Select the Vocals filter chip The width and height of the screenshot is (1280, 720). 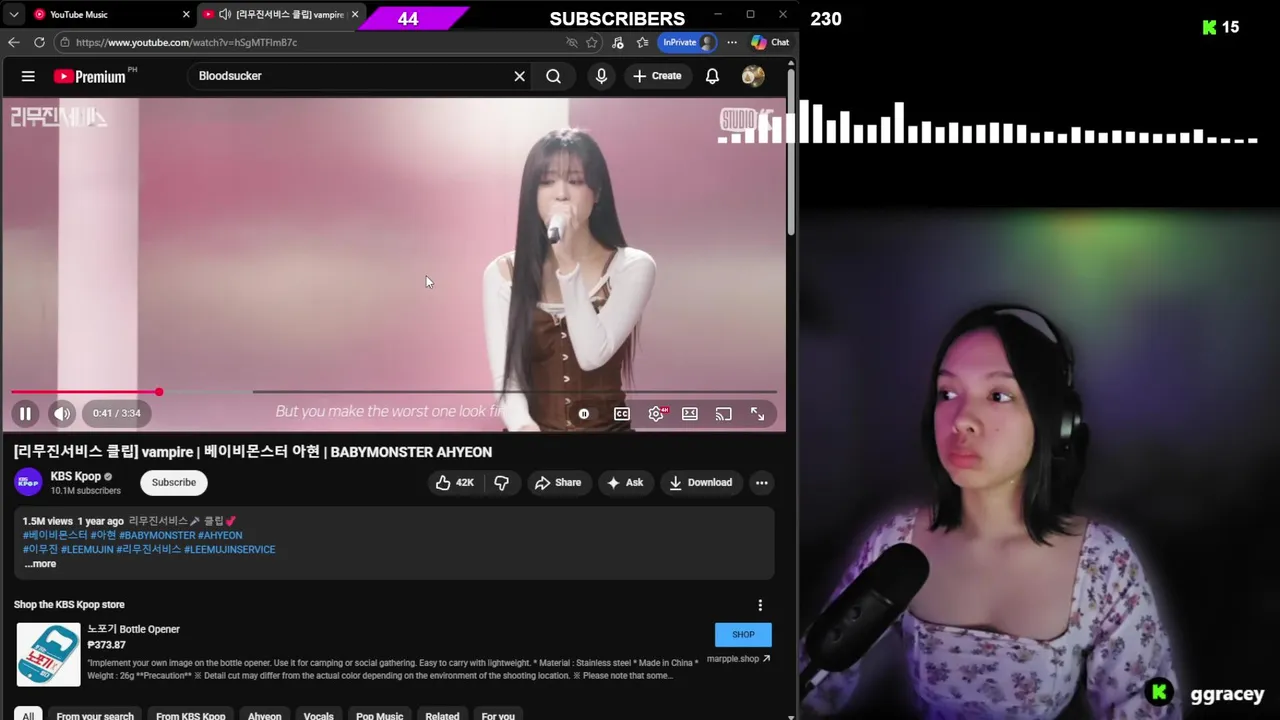319,715
